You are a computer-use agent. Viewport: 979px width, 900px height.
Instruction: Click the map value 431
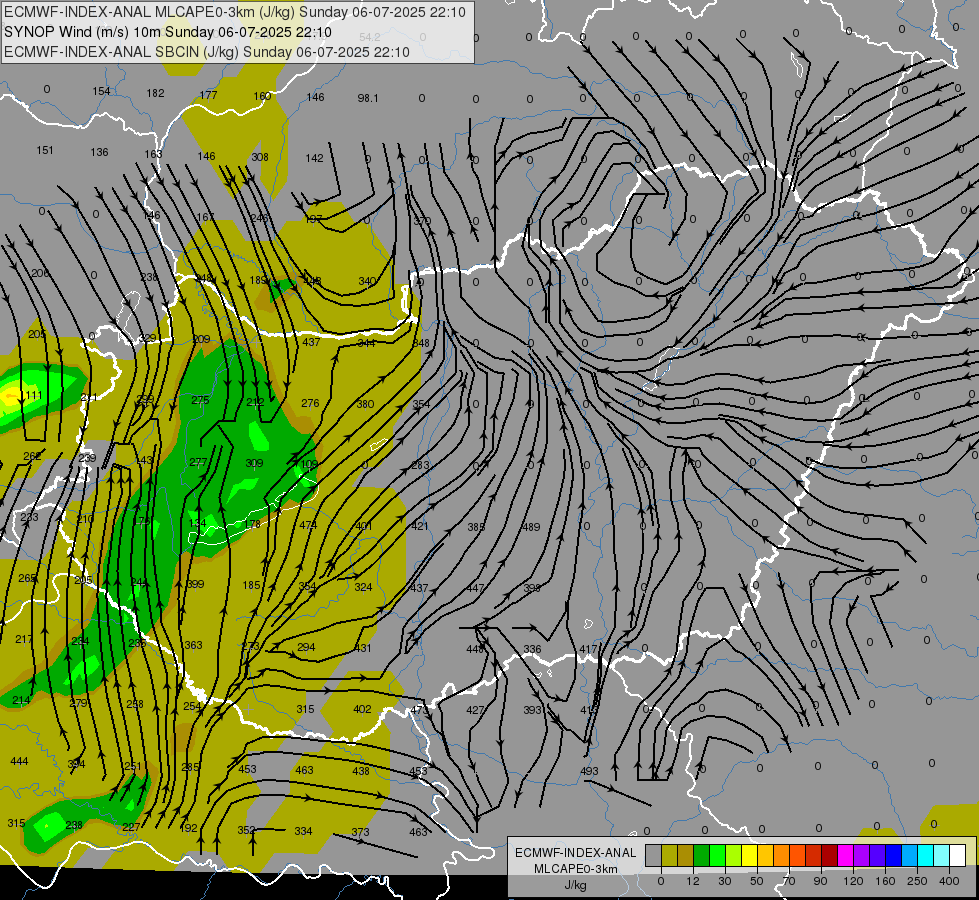pos(363,648)
